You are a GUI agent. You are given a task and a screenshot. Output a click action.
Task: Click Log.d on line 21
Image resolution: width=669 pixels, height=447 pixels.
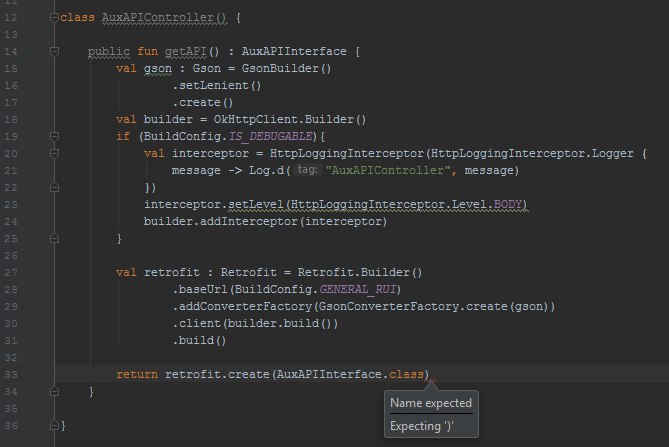(266, 171)
